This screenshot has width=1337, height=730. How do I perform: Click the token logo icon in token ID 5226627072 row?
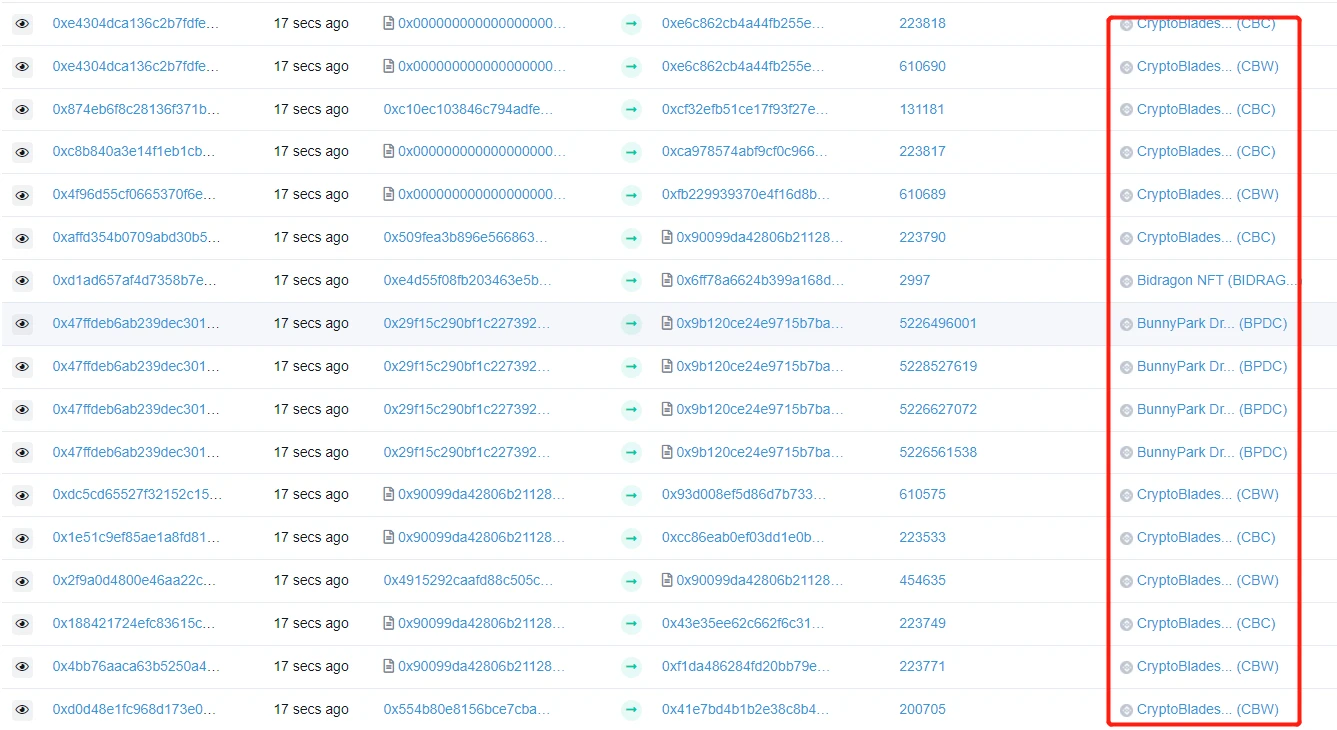click(x=1126, y=410)
